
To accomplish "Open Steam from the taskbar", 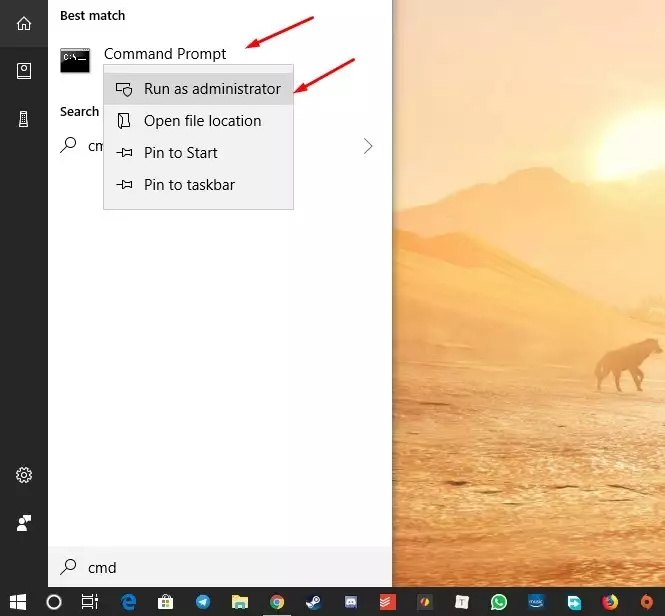I will tap(314, 602).
